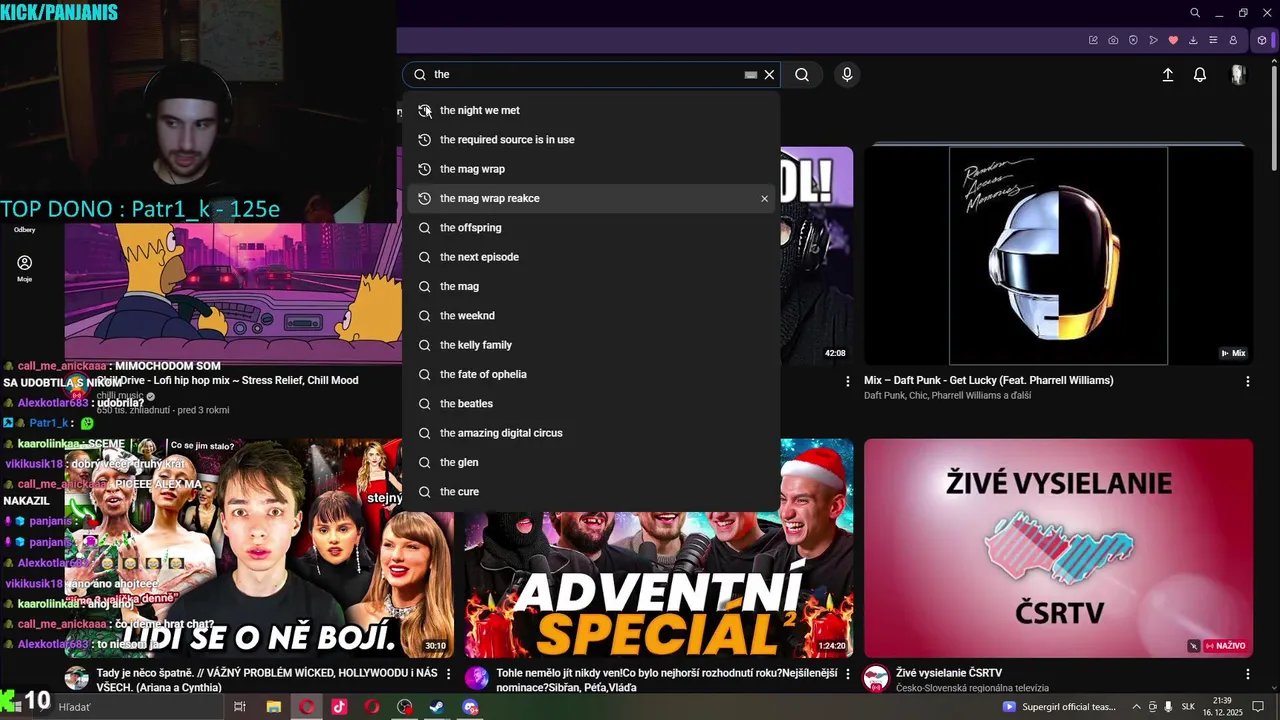Open more options for 'Tady je něco špatně' video
Image resolution: width=1280 pixels, height=720 pixels.
click(448, 674)
